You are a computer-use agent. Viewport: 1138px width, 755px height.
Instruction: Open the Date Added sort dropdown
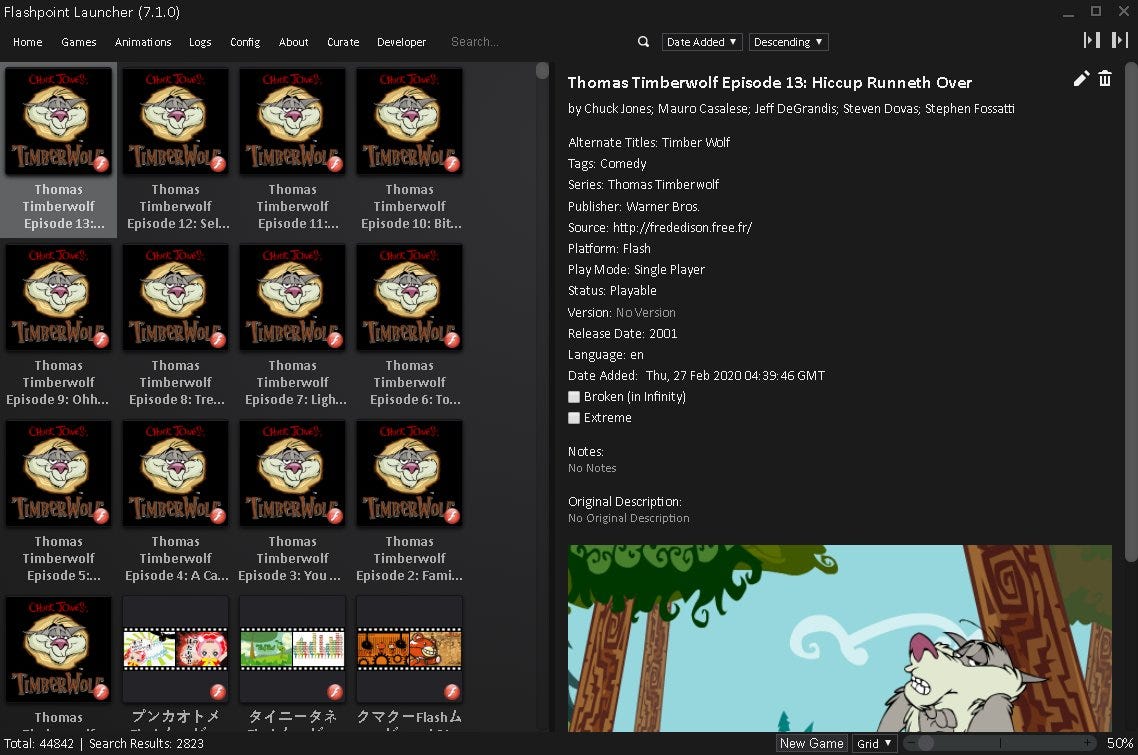[702, 42]
